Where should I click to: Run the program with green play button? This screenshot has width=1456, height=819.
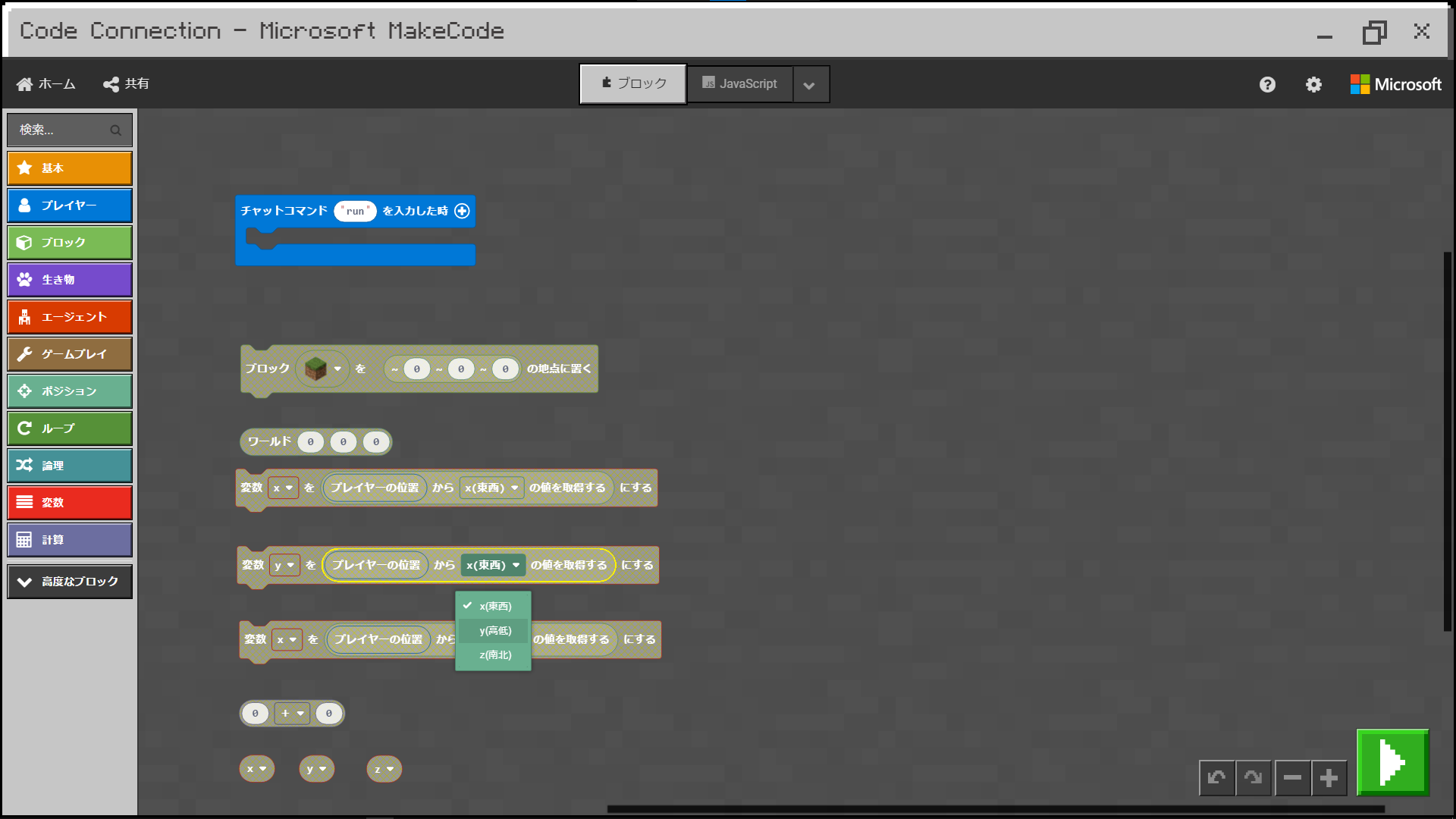pos(1392,762)
